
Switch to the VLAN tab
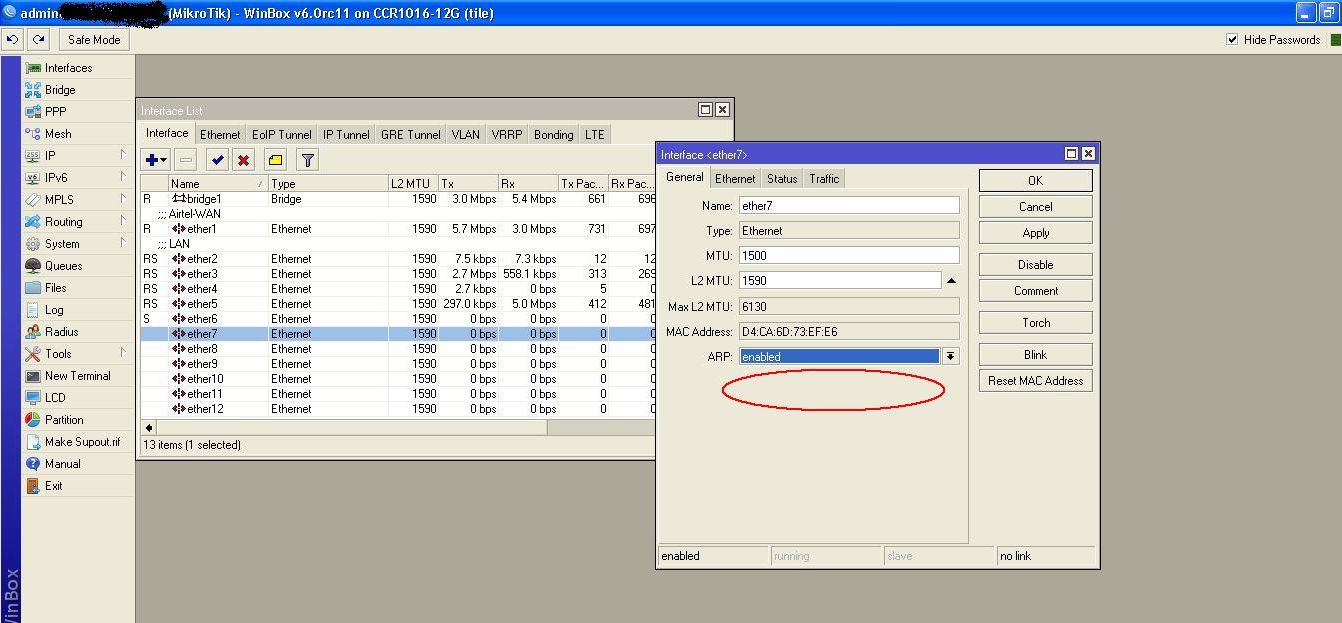pos(465,134)
